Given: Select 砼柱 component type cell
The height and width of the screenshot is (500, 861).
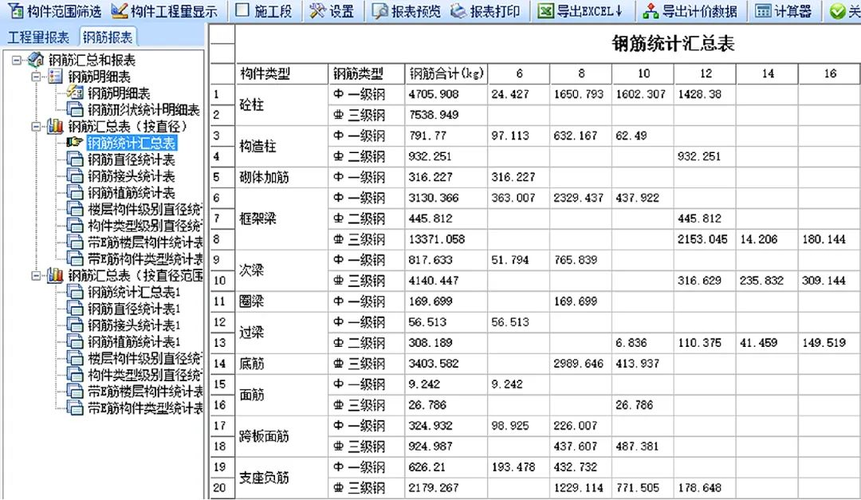Looking at the screenshot, I should click(x=282, y=105).
